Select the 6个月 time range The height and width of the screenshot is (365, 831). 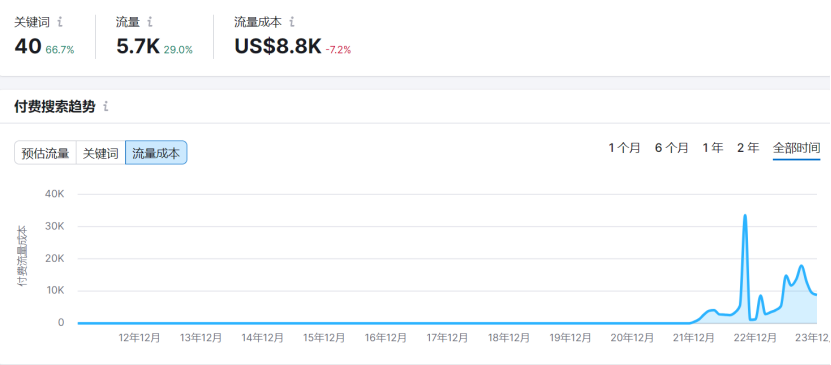671,148
